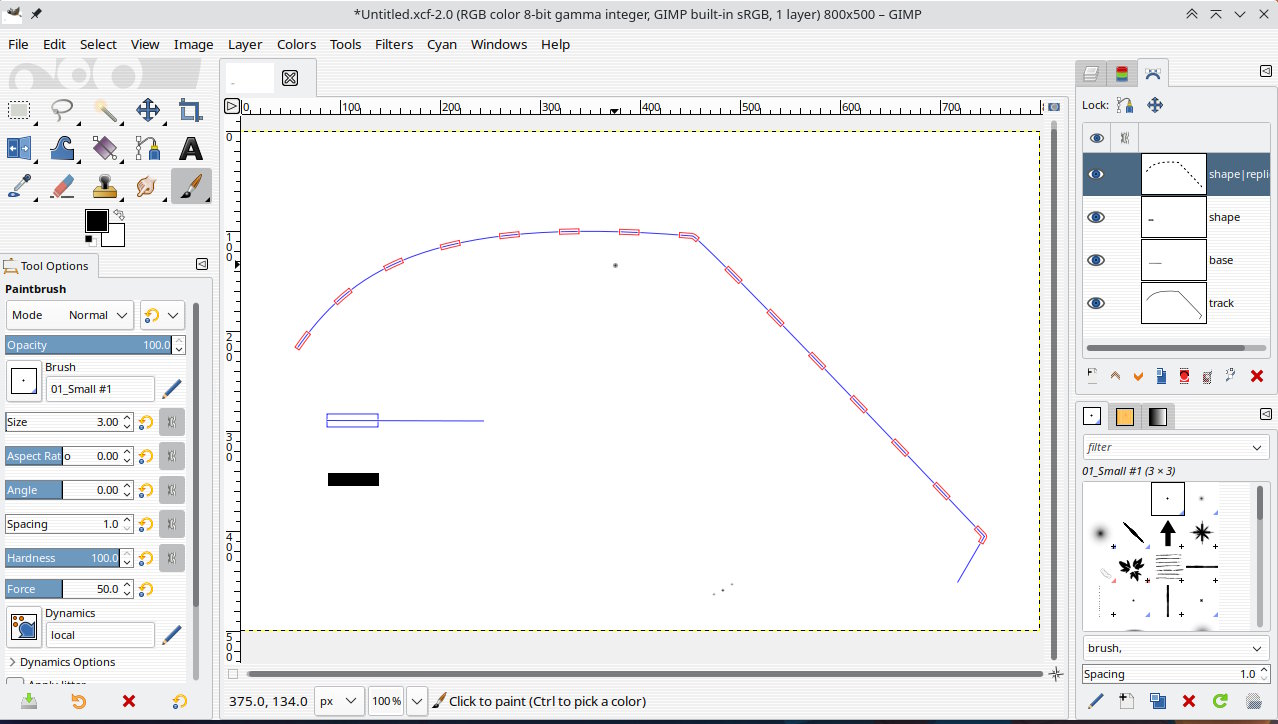Select the Clone stamp tool
This screenshot has height=724, width=1278.
click(105, 187)
